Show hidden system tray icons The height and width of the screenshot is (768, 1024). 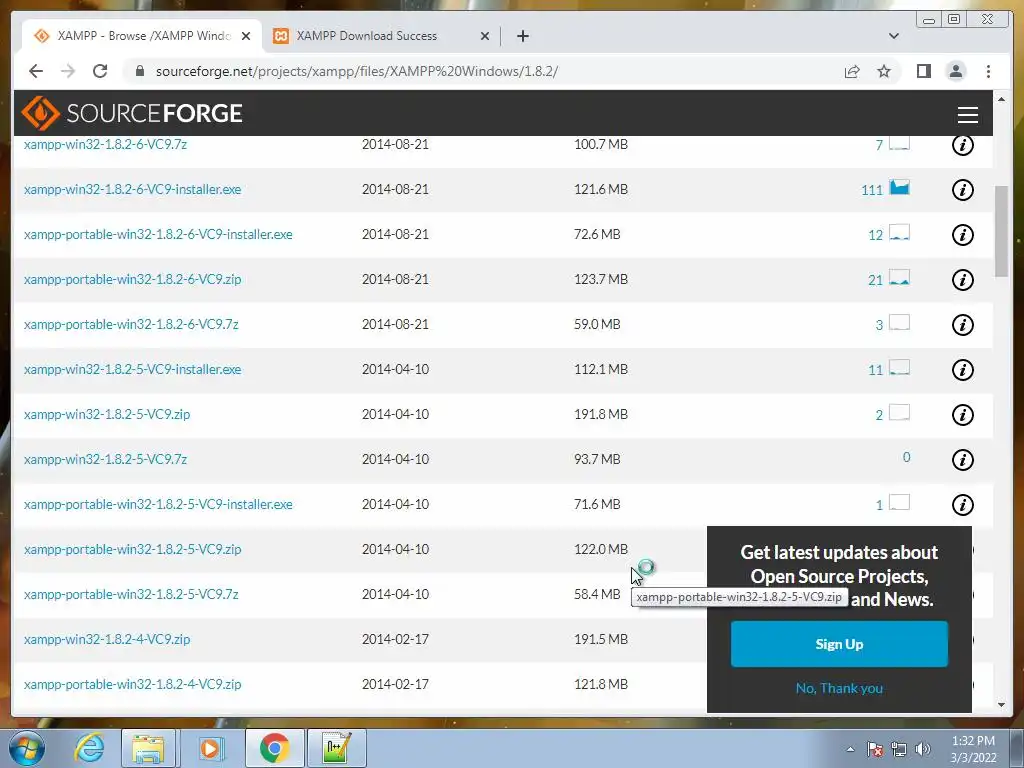850,749
